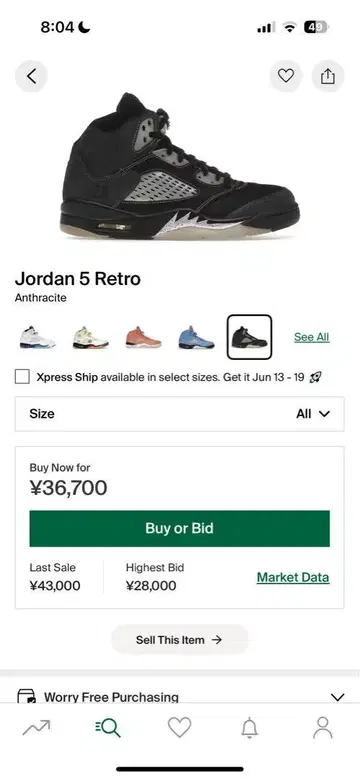360x779 pixels.
Task: Tap the See All colorways link
Action: click(311, 337)
